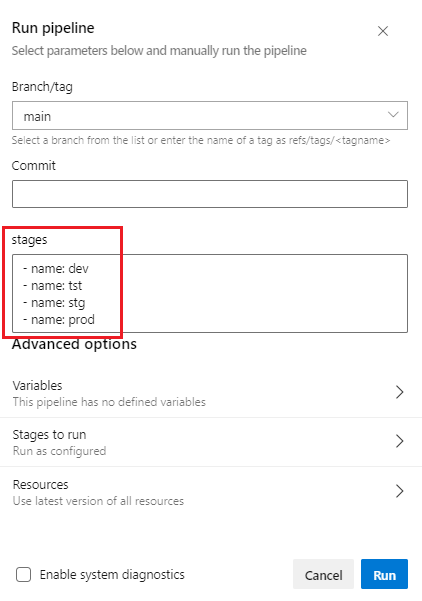Viewport: 422px width, 601px height.
Task: Open the Variables advanced option
Action: pos(211,393)
